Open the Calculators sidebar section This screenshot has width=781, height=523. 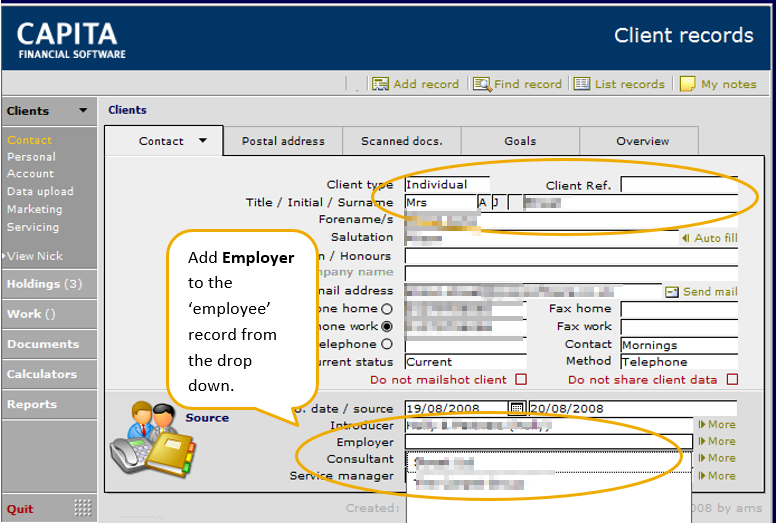(x=49, y=374)
